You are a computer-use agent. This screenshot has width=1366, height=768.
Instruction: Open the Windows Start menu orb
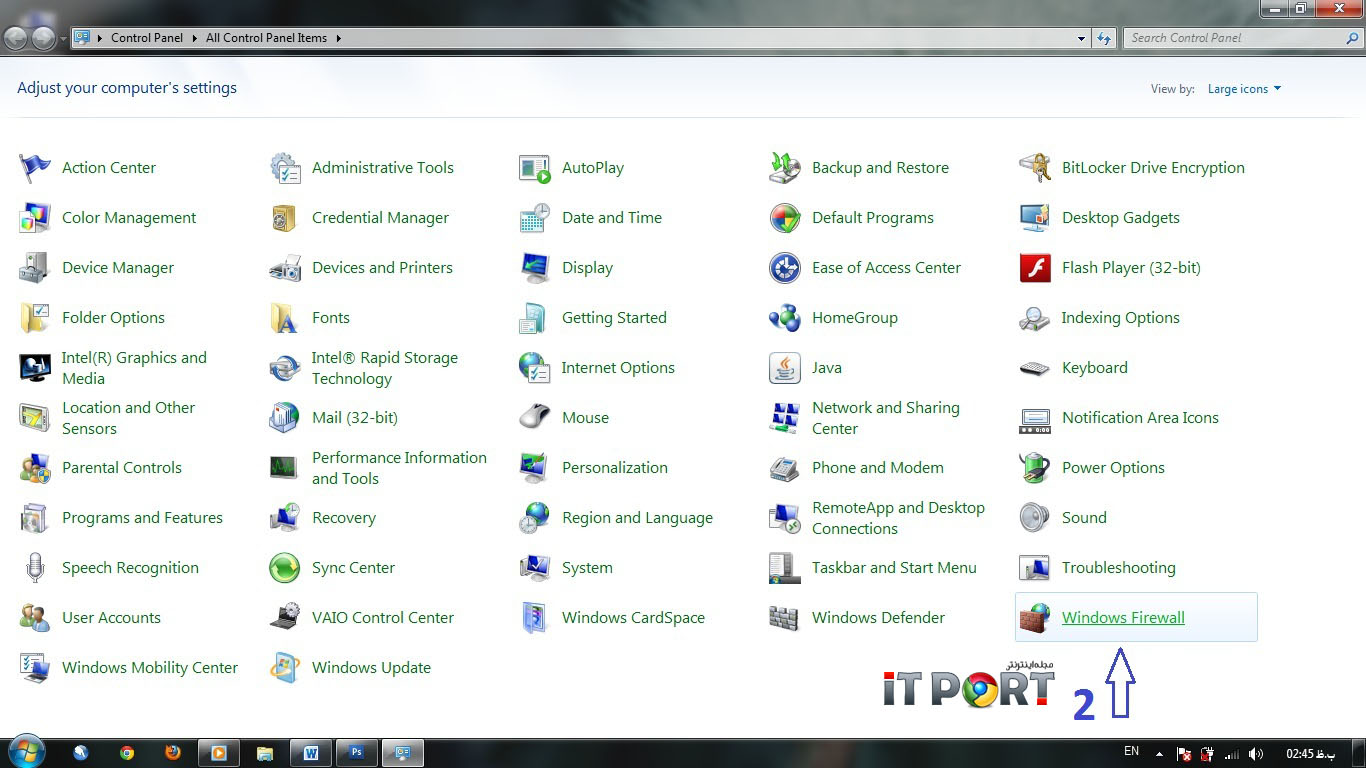pos(28,752)
